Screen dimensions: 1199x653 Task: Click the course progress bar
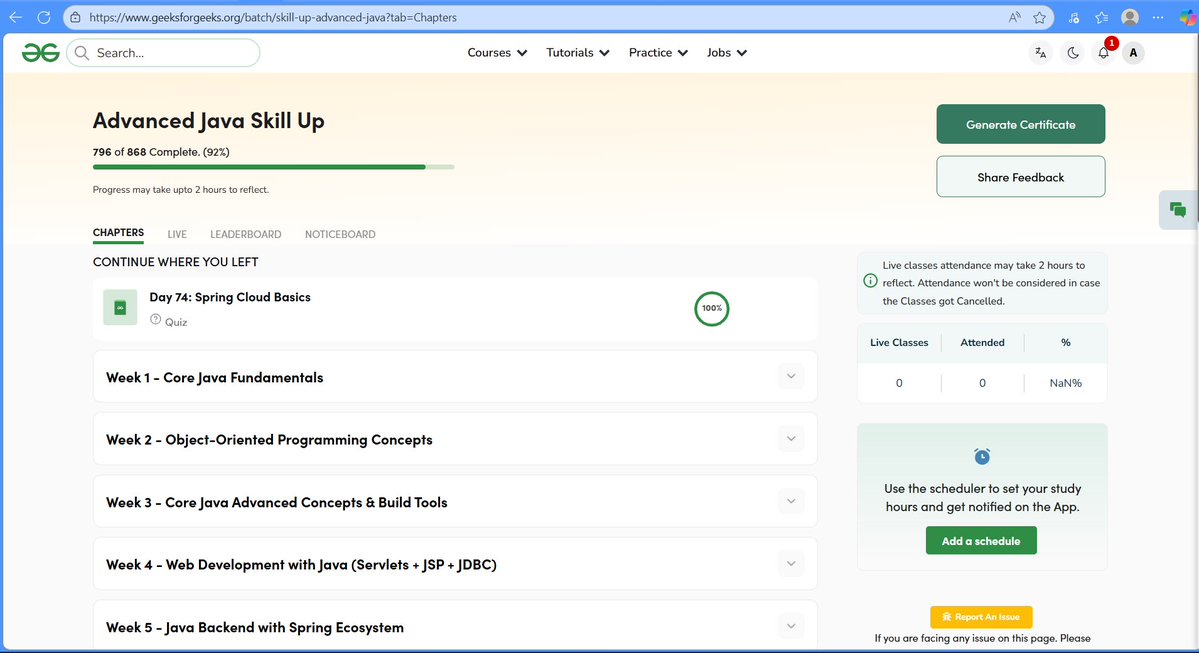click(x=273, y=167)
